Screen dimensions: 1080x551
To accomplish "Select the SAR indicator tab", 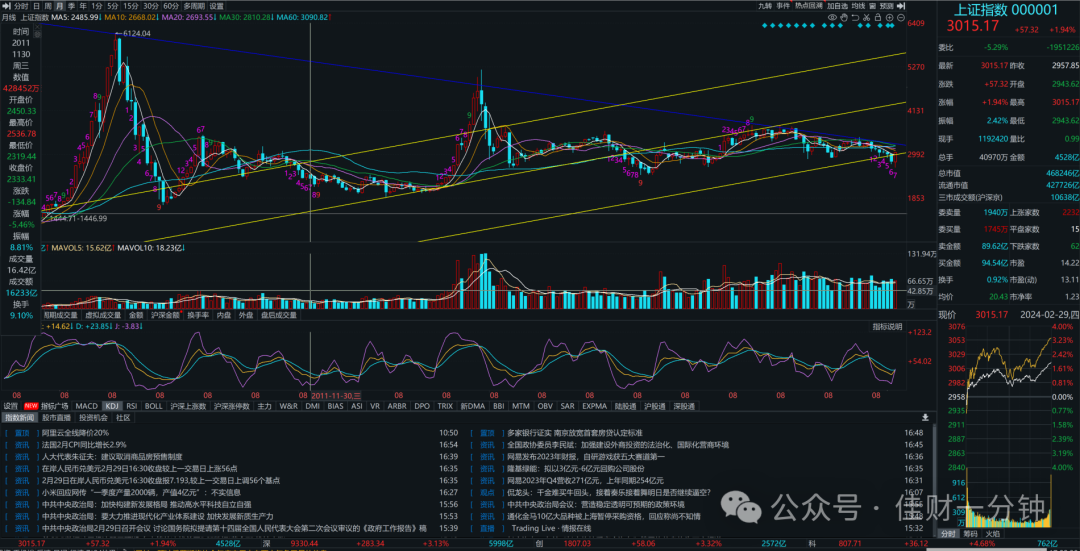I will pyautogui.click(x=568, y=406).
